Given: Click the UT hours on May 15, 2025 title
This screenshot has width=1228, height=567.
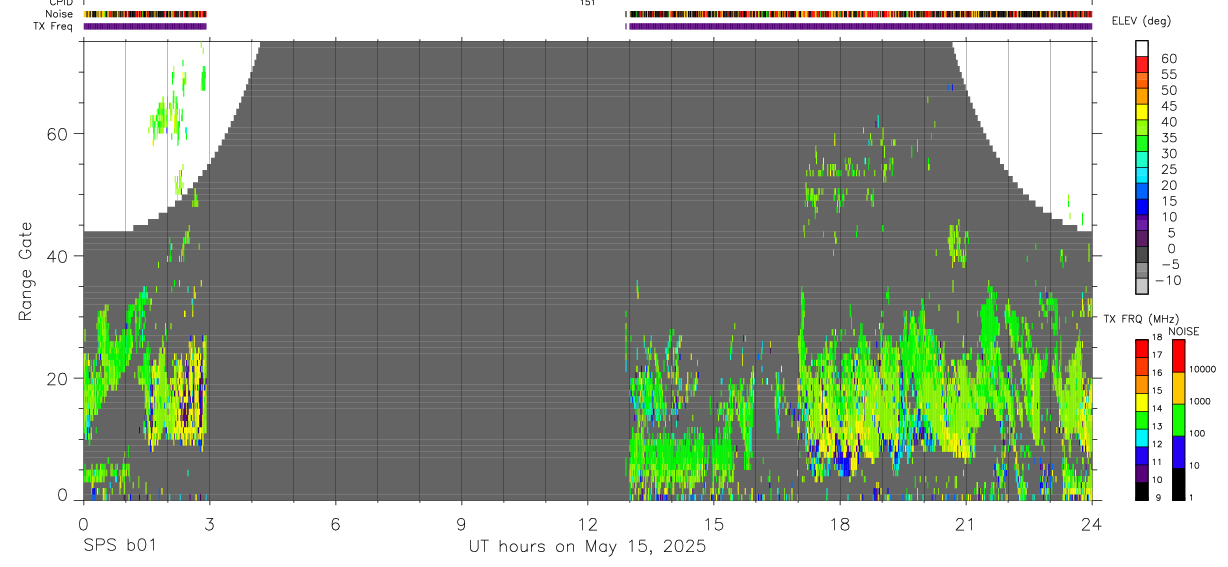Looking at the screenshot, I should (587, 547).
